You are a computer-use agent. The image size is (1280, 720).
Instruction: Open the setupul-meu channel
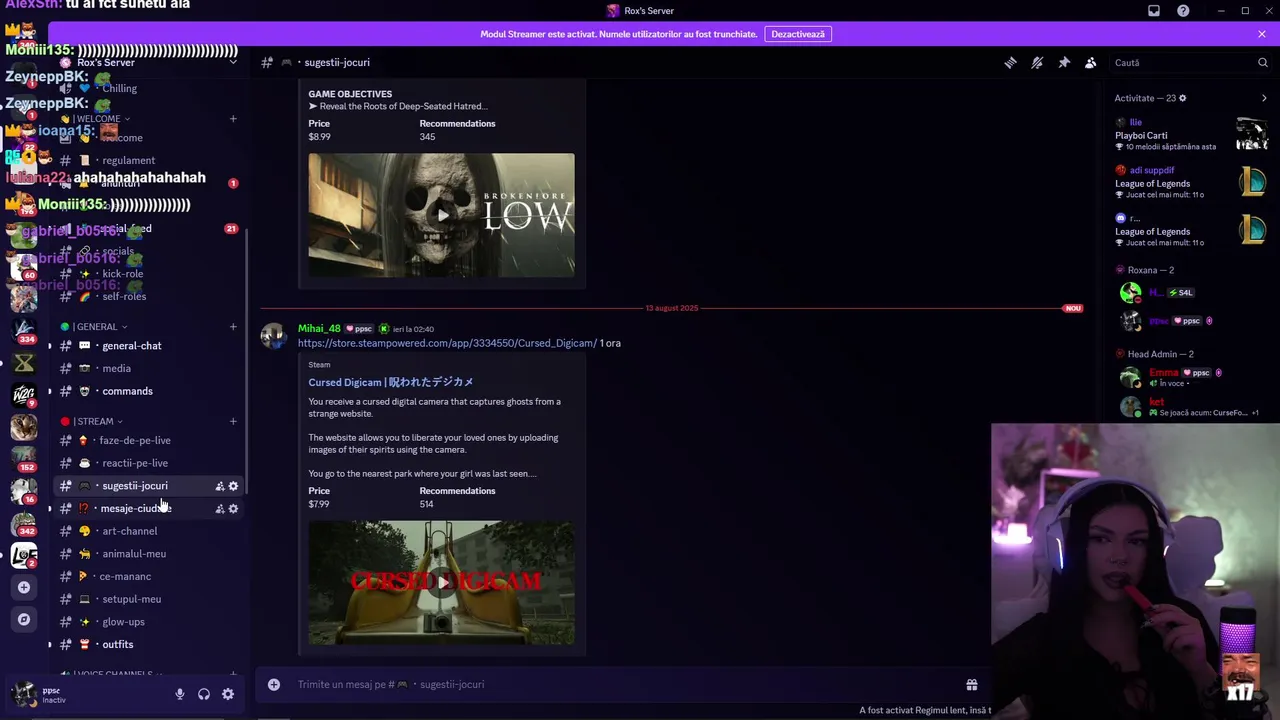[x=148, y=600]
